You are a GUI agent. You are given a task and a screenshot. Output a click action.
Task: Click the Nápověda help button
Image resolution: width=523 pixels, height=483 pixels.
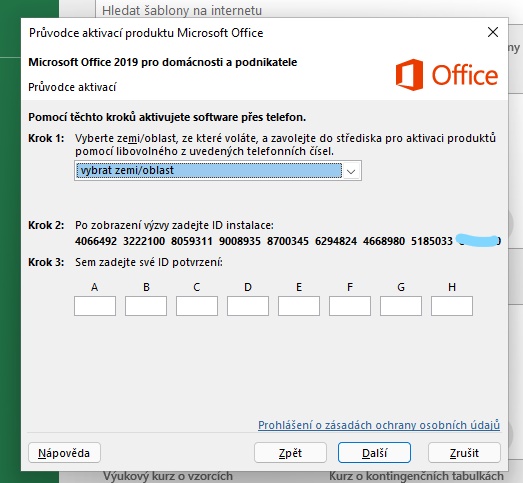pyautogui.click(x=64, y=453)
